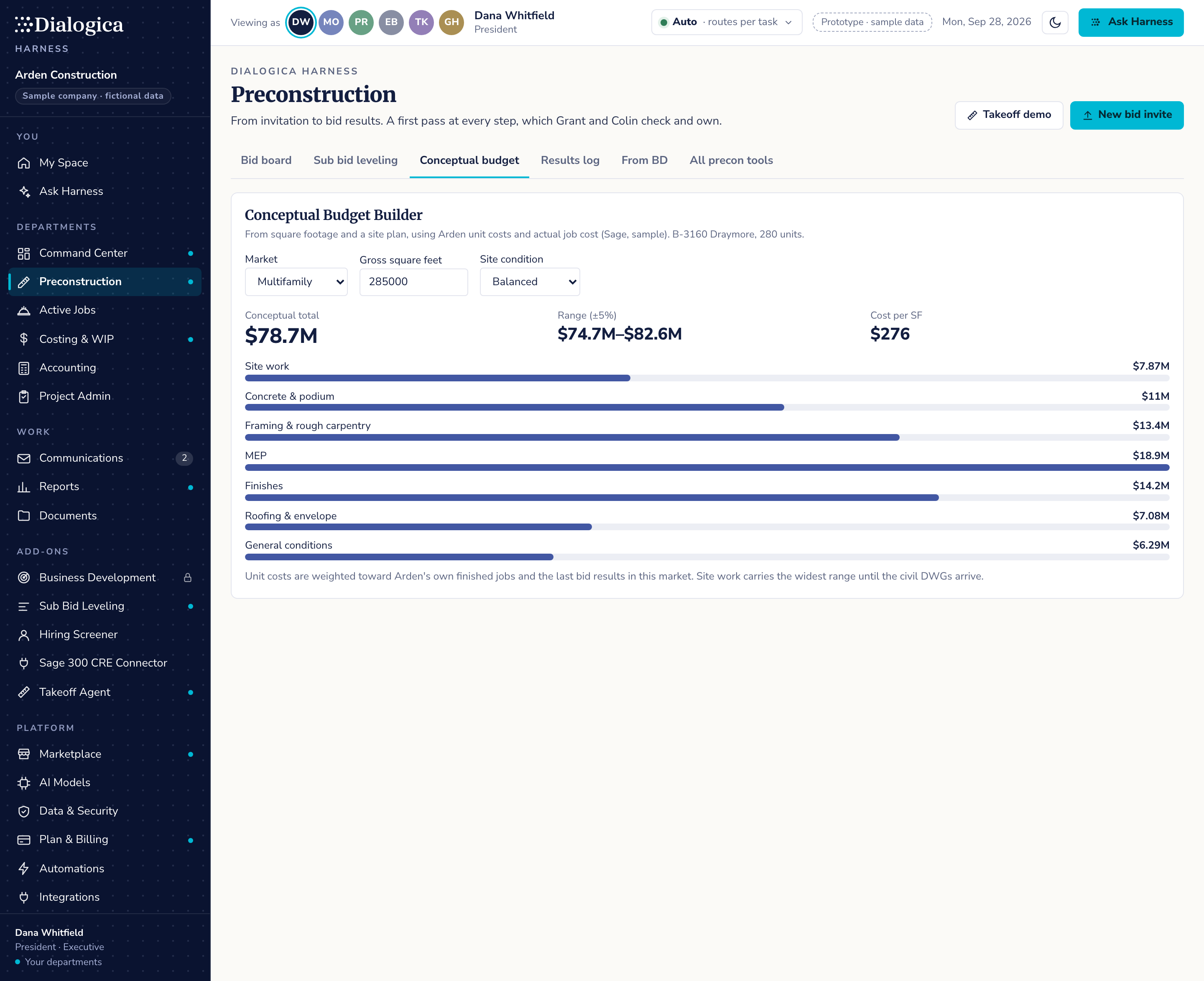Open My Space home icon
This screenshot has height=981, width=1204.
(x=24, y=163)
